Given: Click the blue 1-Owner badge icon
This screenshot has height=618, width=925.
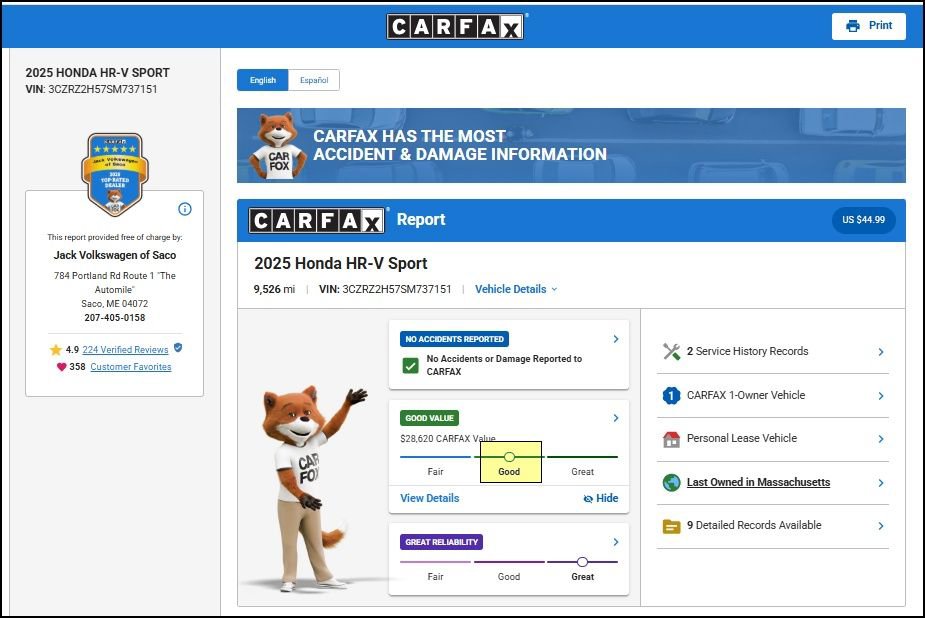Looking at the screenshot, I should coord(671,395).
